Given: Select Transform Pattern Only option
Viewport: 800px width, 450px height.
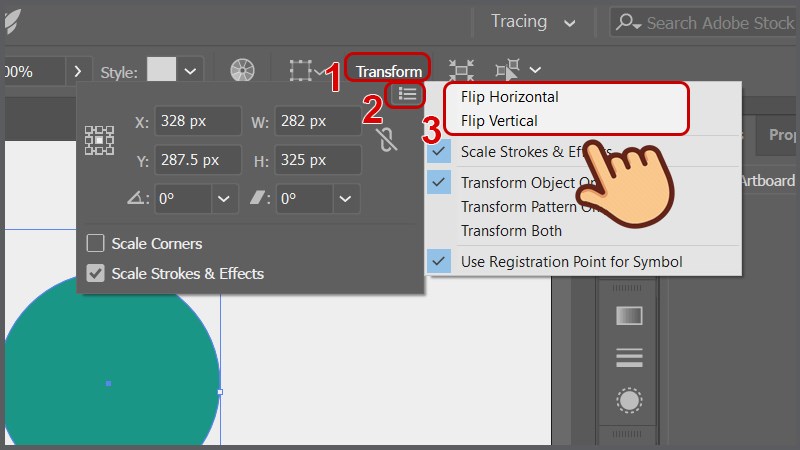Looking at the screenshot, I should click(x=583, y=207).
